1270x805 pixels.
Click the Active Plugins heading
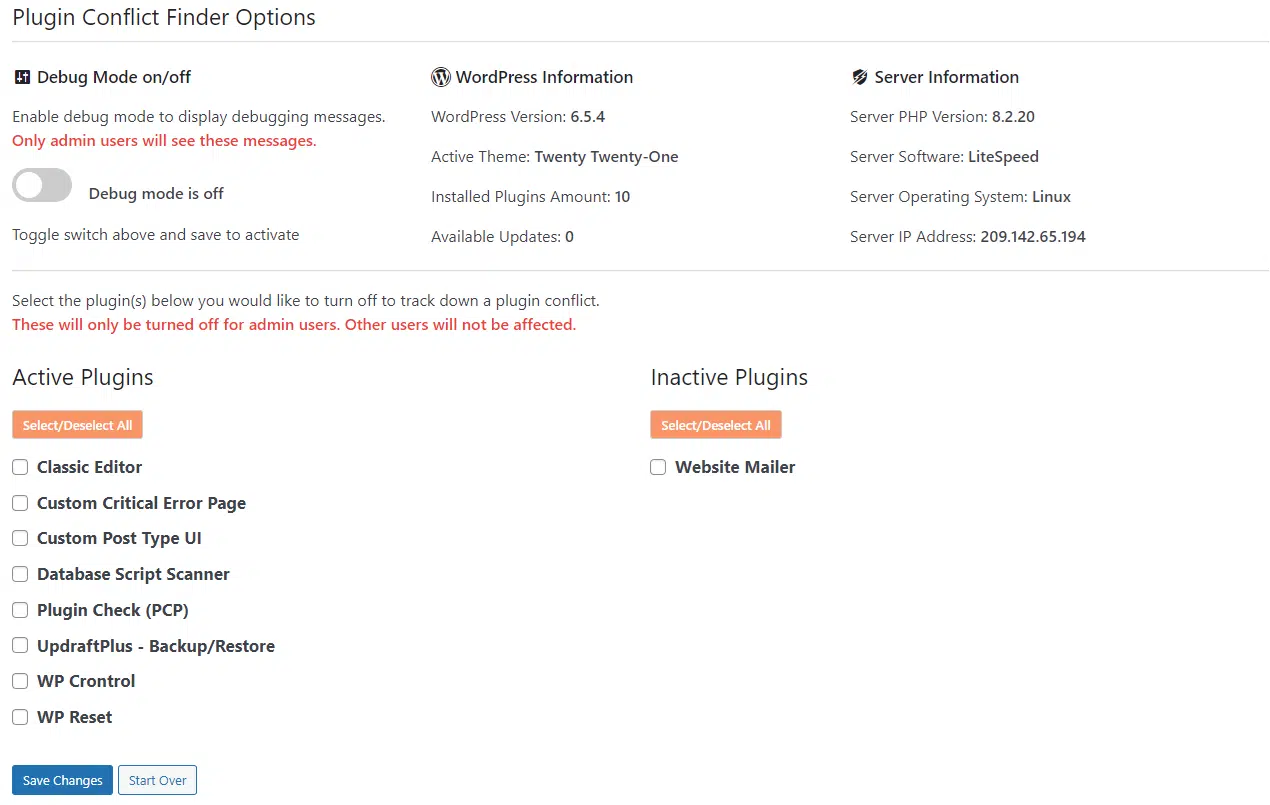tap(82, 377)
